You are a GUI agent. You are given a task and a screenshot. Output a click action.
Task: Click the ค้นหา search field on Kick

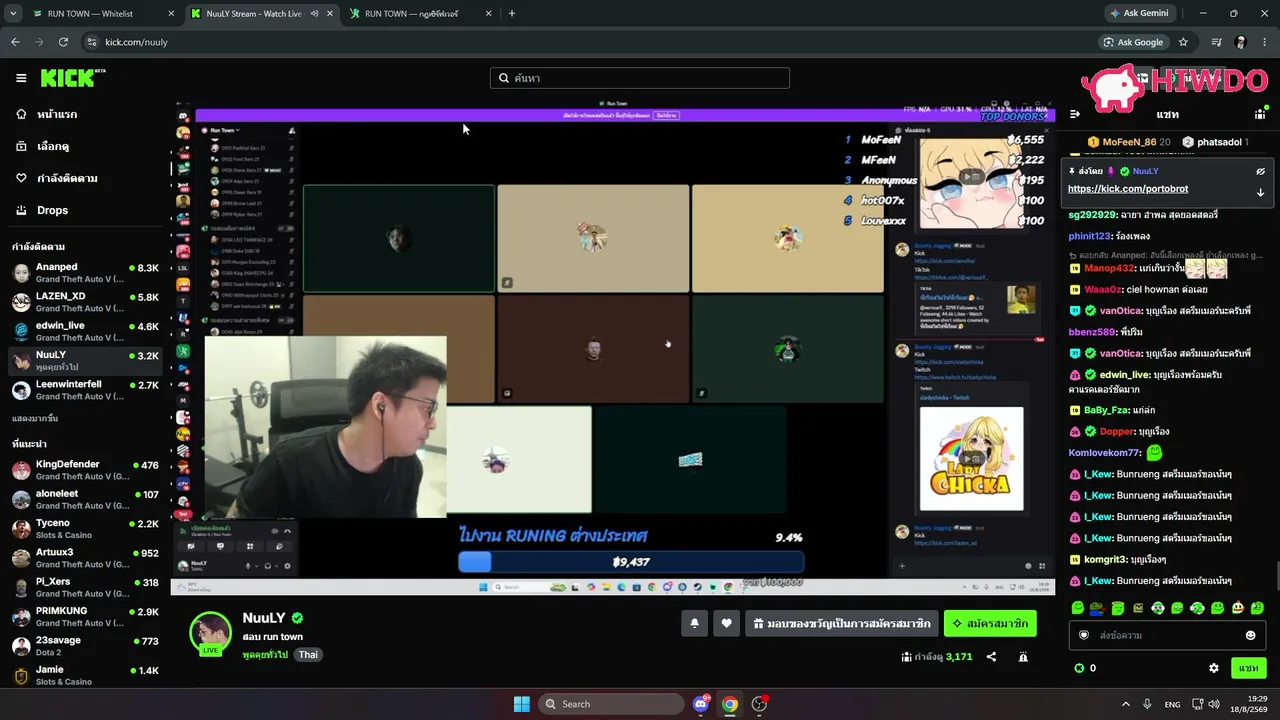[640, 78]
